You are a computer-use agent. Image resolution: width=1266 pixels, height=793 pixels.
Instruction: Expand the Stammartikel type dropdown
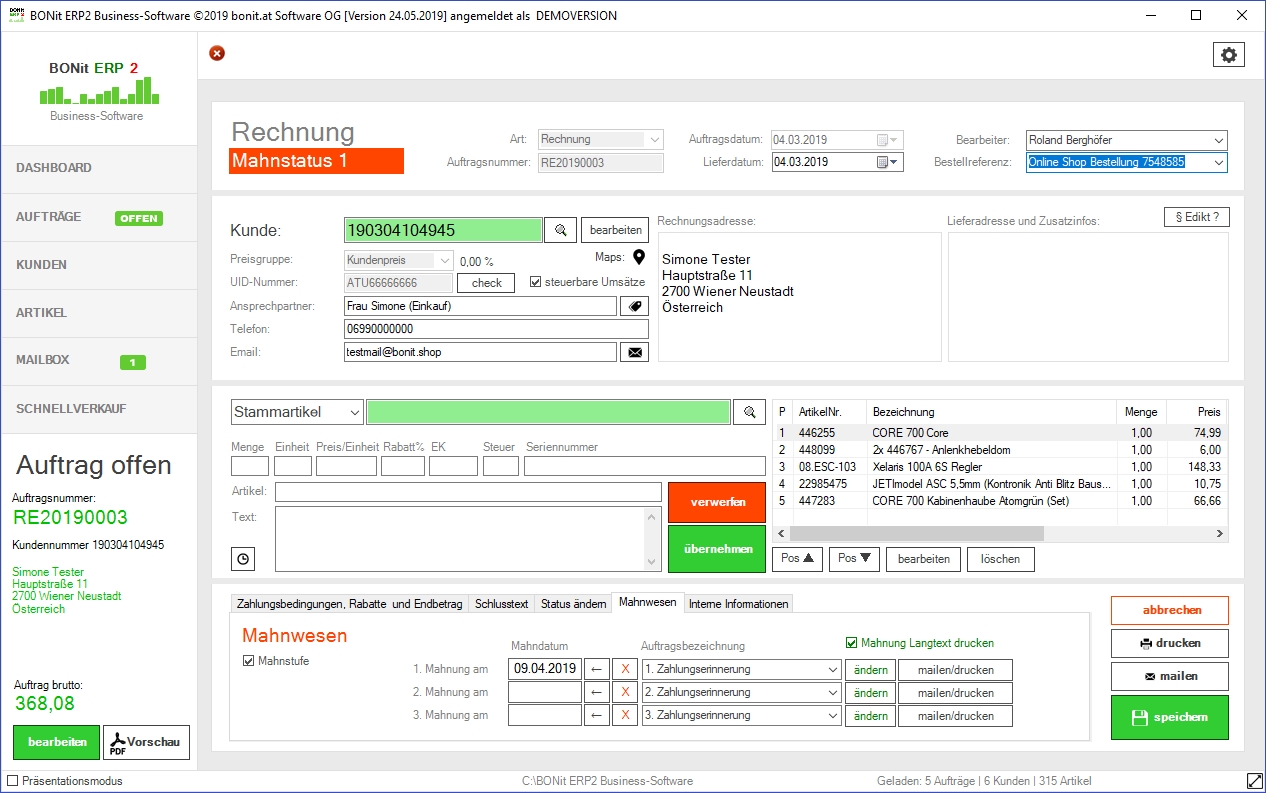point(354,412)
